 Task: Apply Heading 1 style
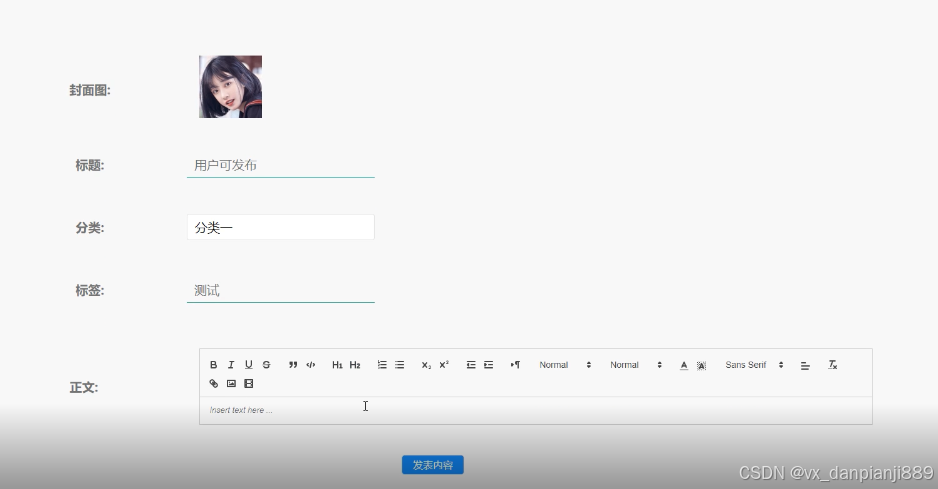337,365
